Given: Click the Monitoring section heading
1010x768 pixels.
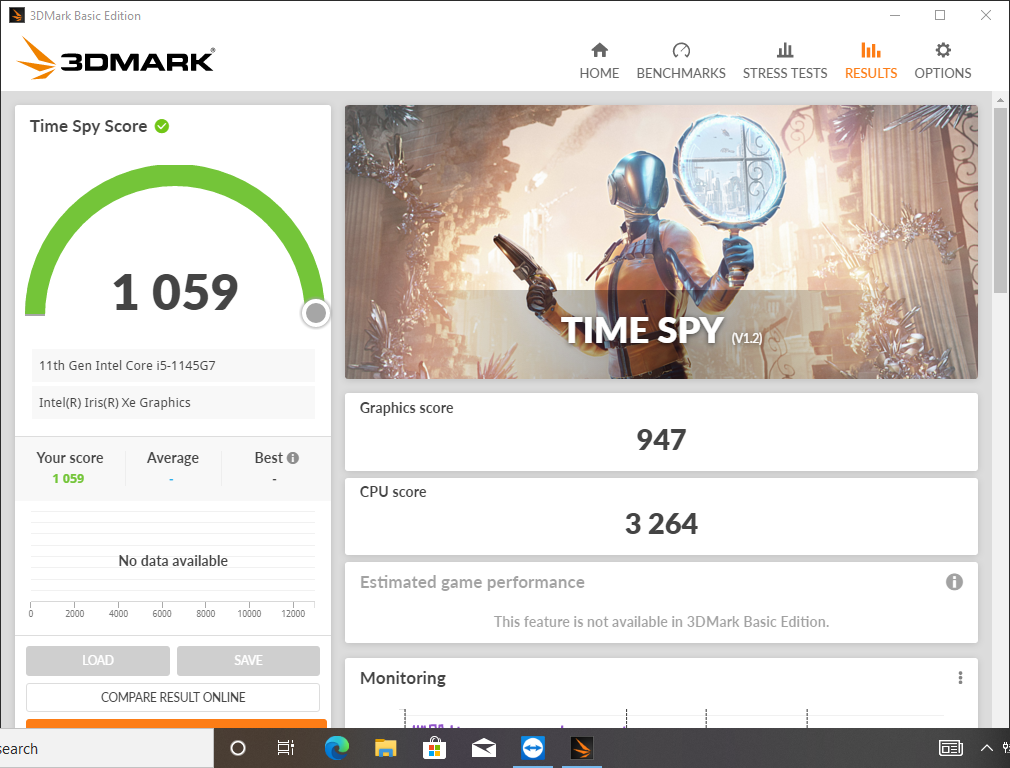Looking at the screenshot, I should coord(403,678).
